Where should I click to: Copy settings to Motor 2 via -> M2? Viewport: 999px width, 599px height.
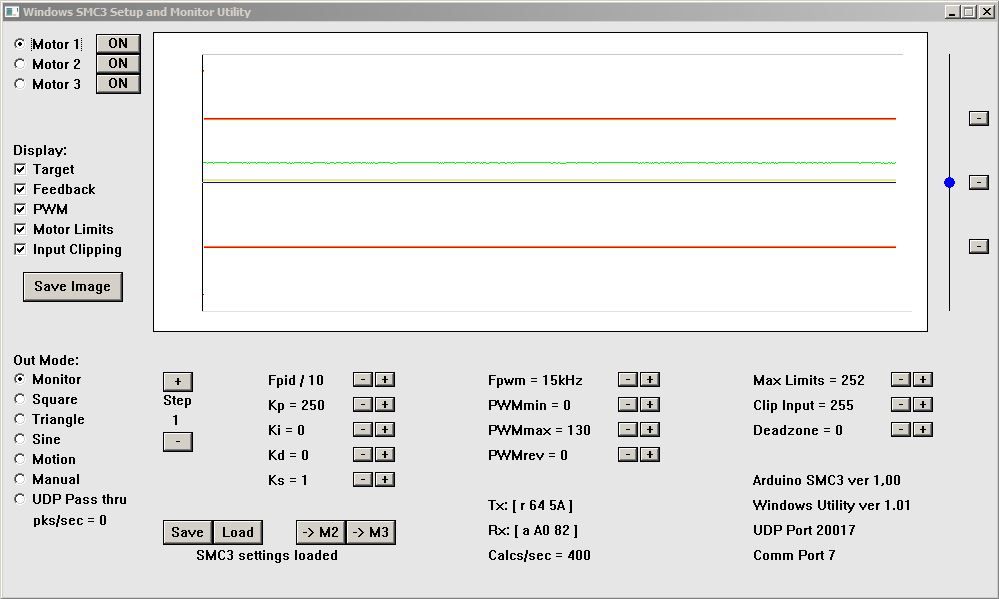[x=320, y=532]
